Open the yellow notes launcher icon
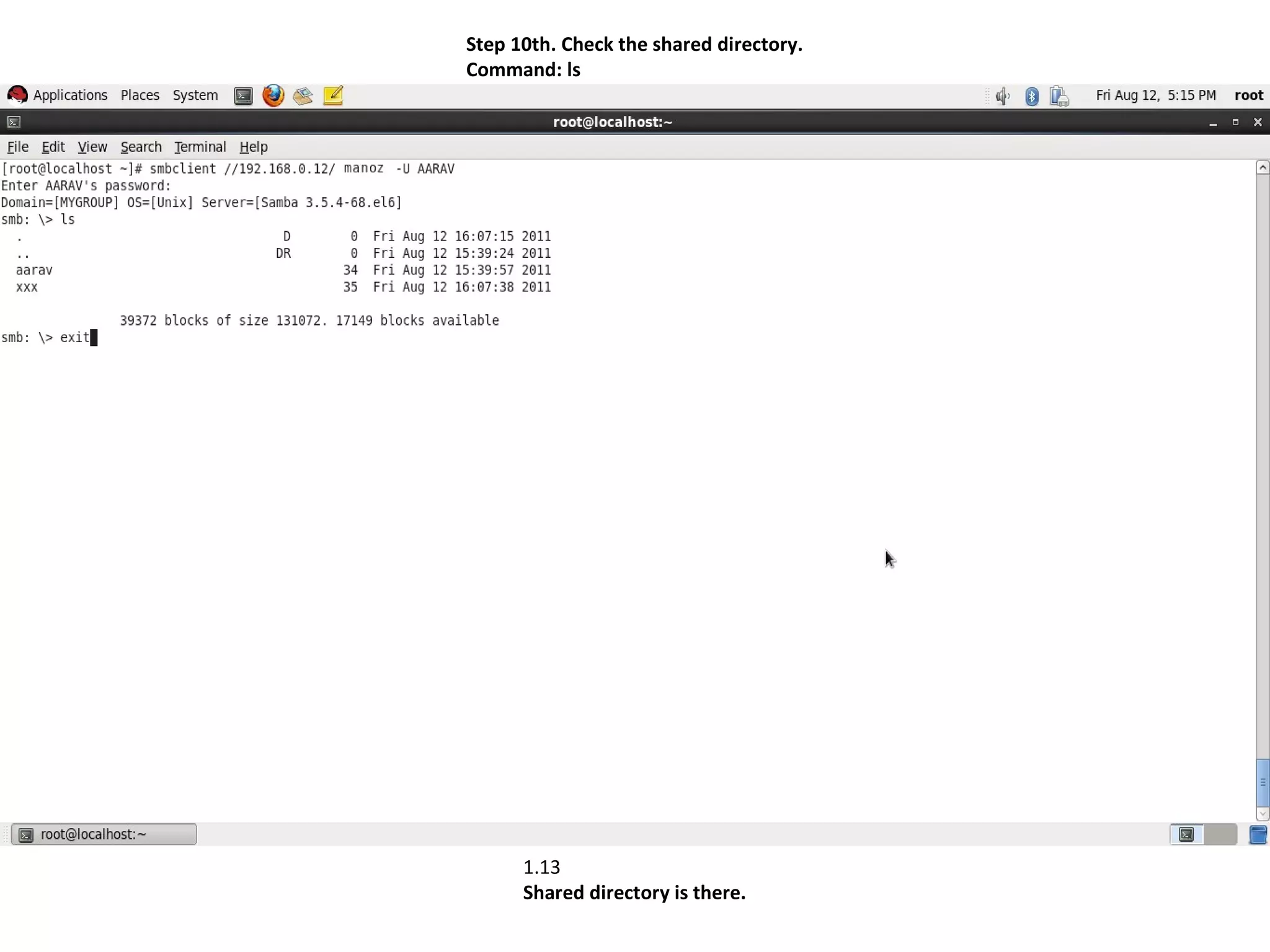Viewport: 1270px width, 952px height. [333, 95]
